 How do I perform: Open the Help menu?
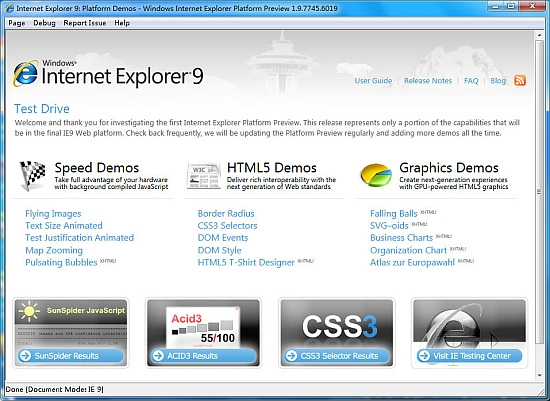(x=122, y=23)
